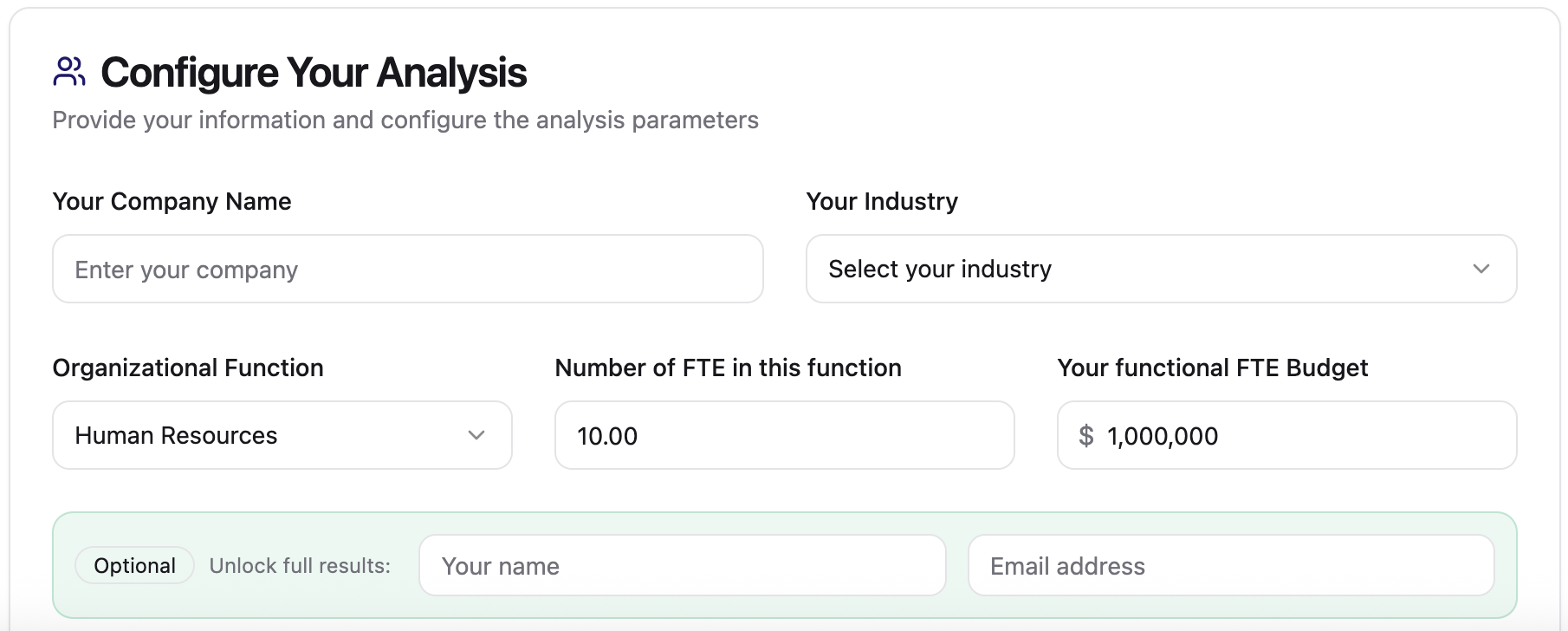This screenshot has height=631, width=1568.
Task: Click the Organizational Function label
Action: pos(188,368)
